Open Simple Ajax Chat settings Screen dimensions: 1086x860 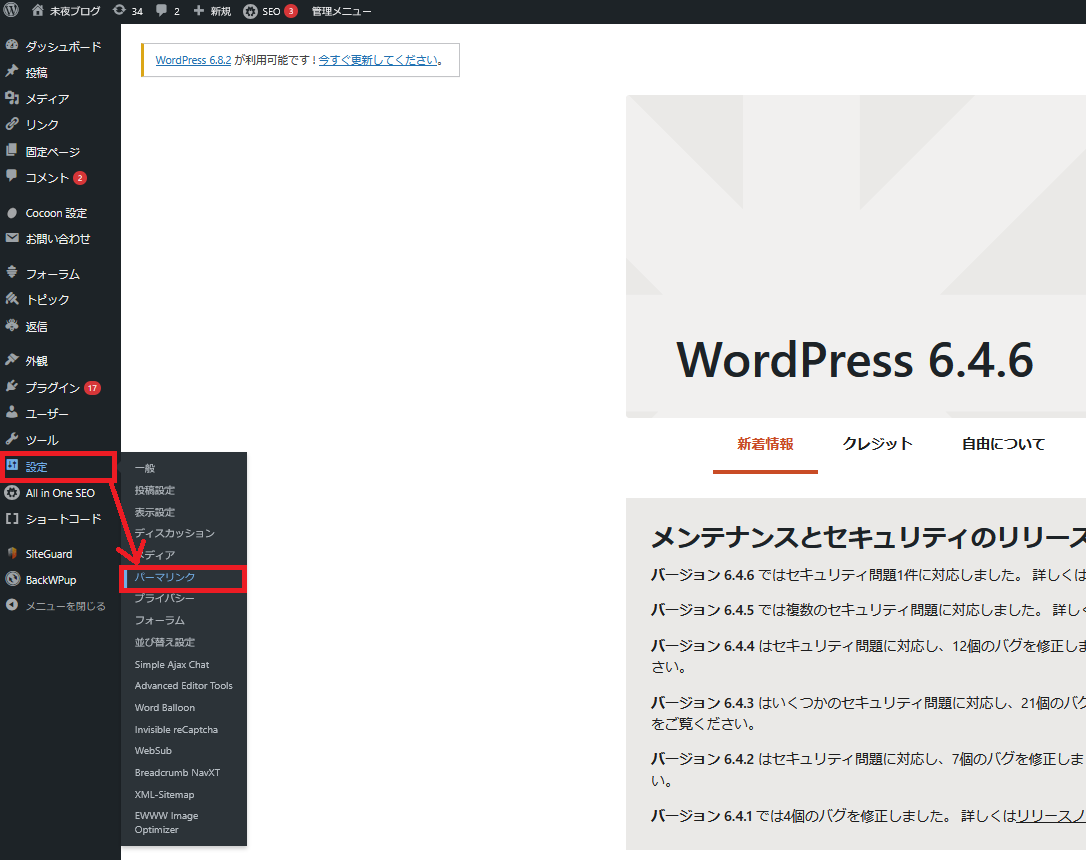pos(172,665)
